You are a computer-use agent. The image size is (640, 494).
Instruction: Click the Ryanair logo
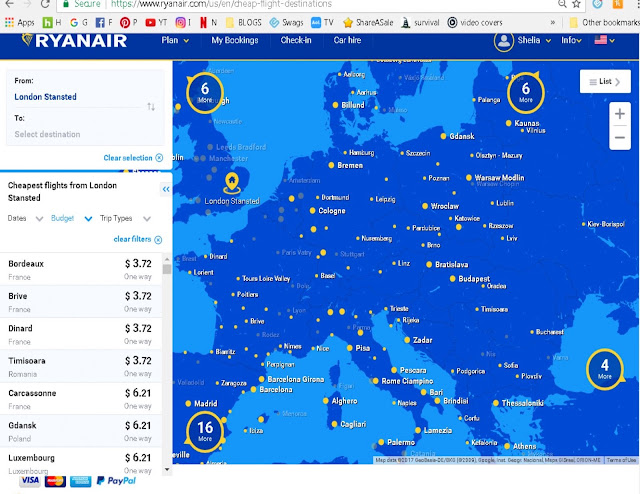pos(74,41)
